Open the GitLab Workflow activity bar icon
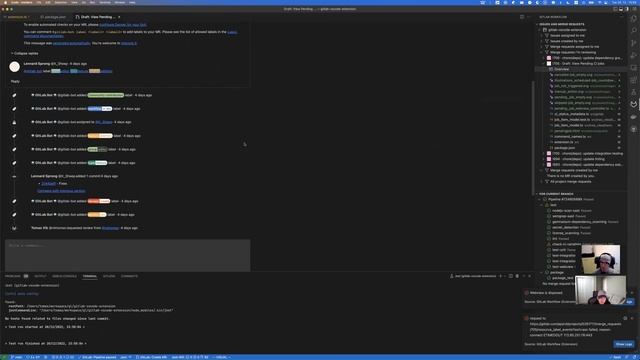This screenshot has height=360, width=640. click(633, 104)
